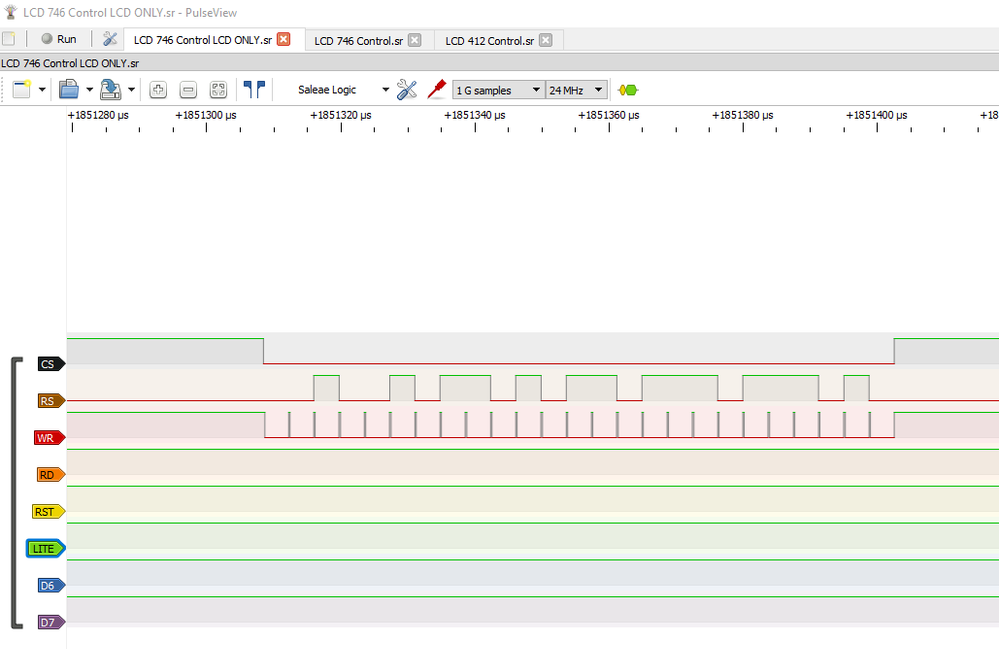Expand the Save options dropdown arrow
This screenshot has height=649, width=999.
coord(131,89)
